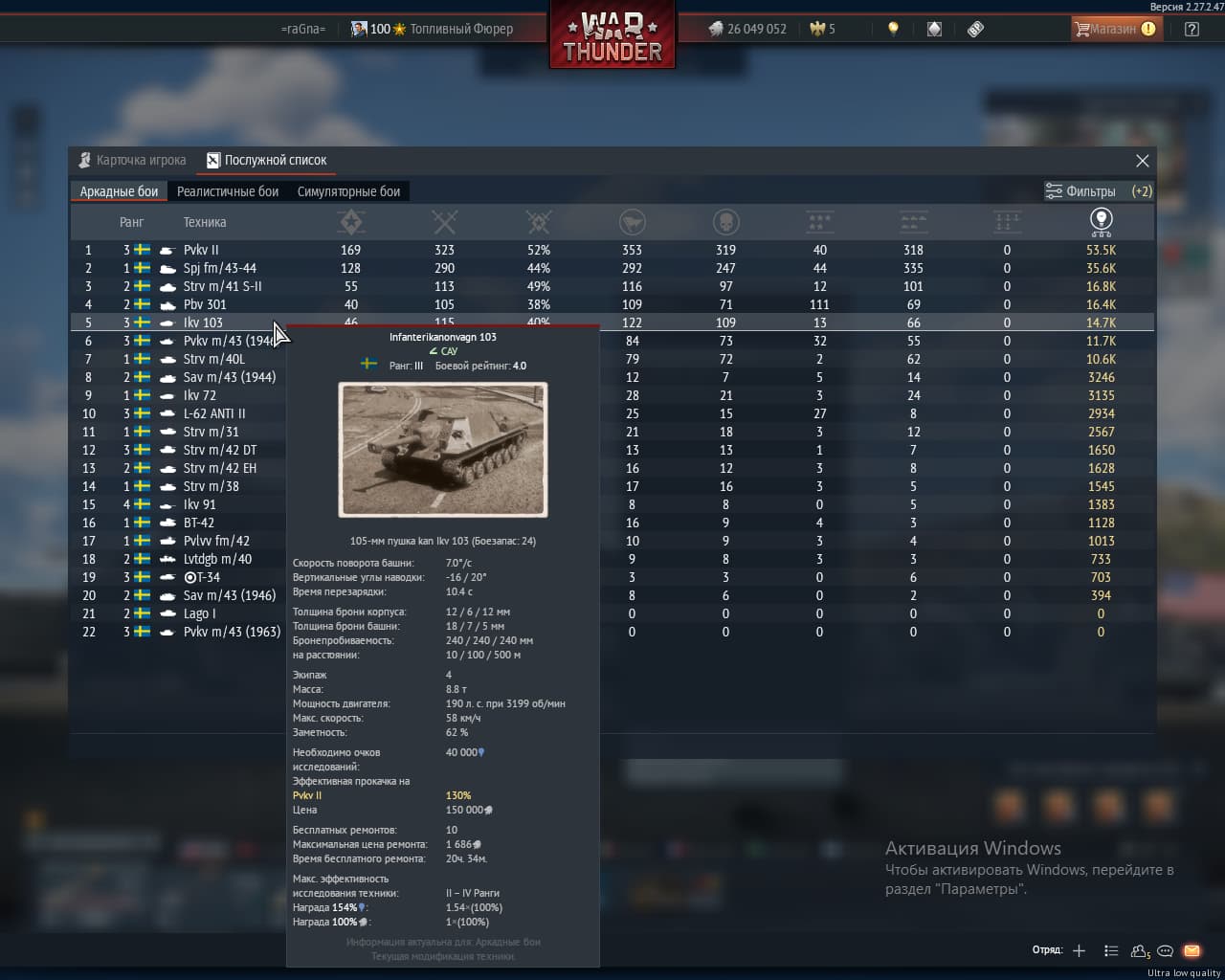Select the Spj fm/43-44 row
Image resolution: width=1225 pixels, height=980 pixels.
pyautogui.click(x=612, y=268)
